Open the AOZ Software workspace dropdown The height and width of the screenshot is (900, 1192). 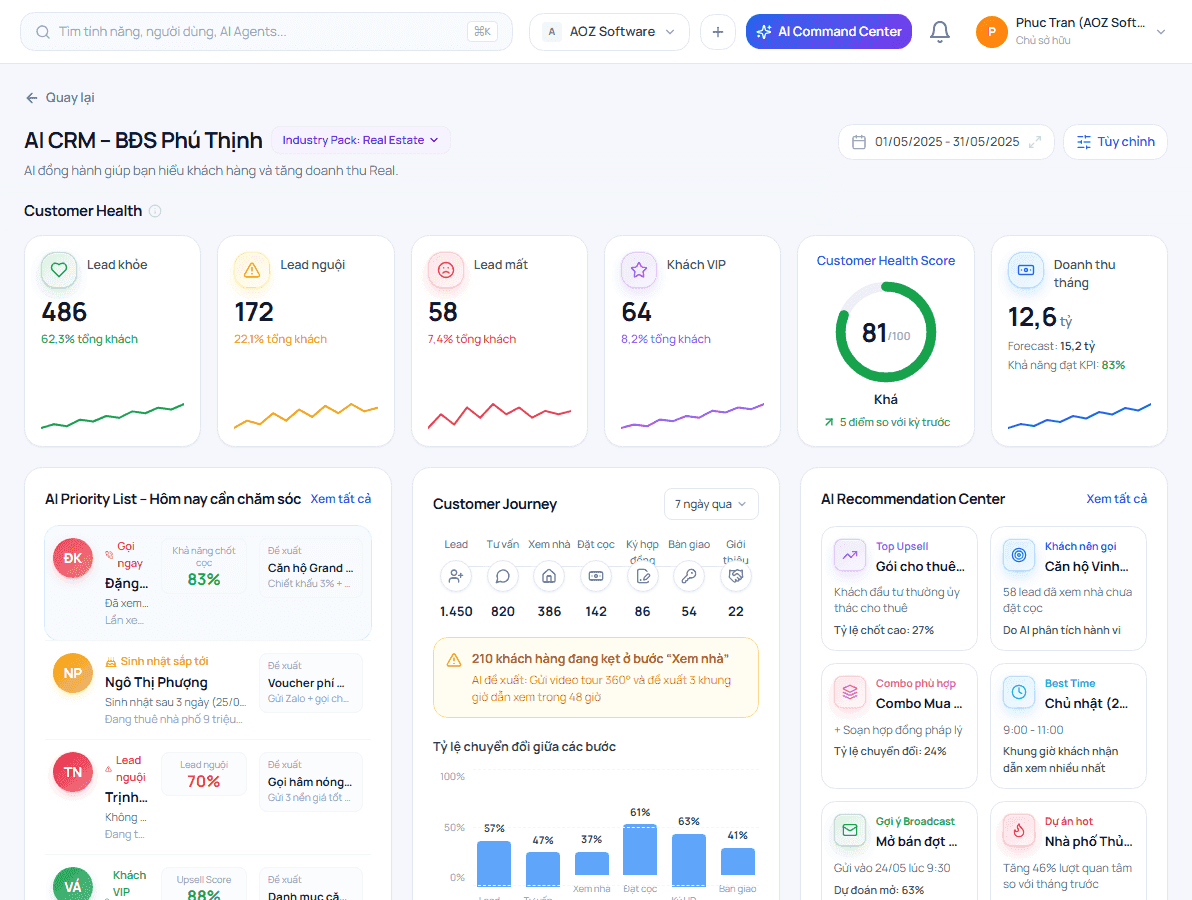tap(609, 32)
